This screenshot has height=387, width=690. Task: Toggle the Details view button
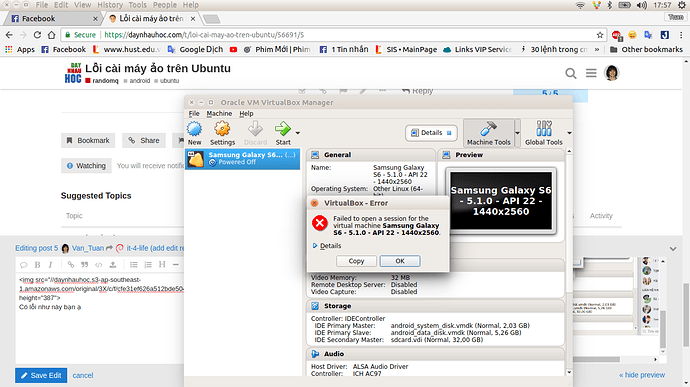click(431, 133)
